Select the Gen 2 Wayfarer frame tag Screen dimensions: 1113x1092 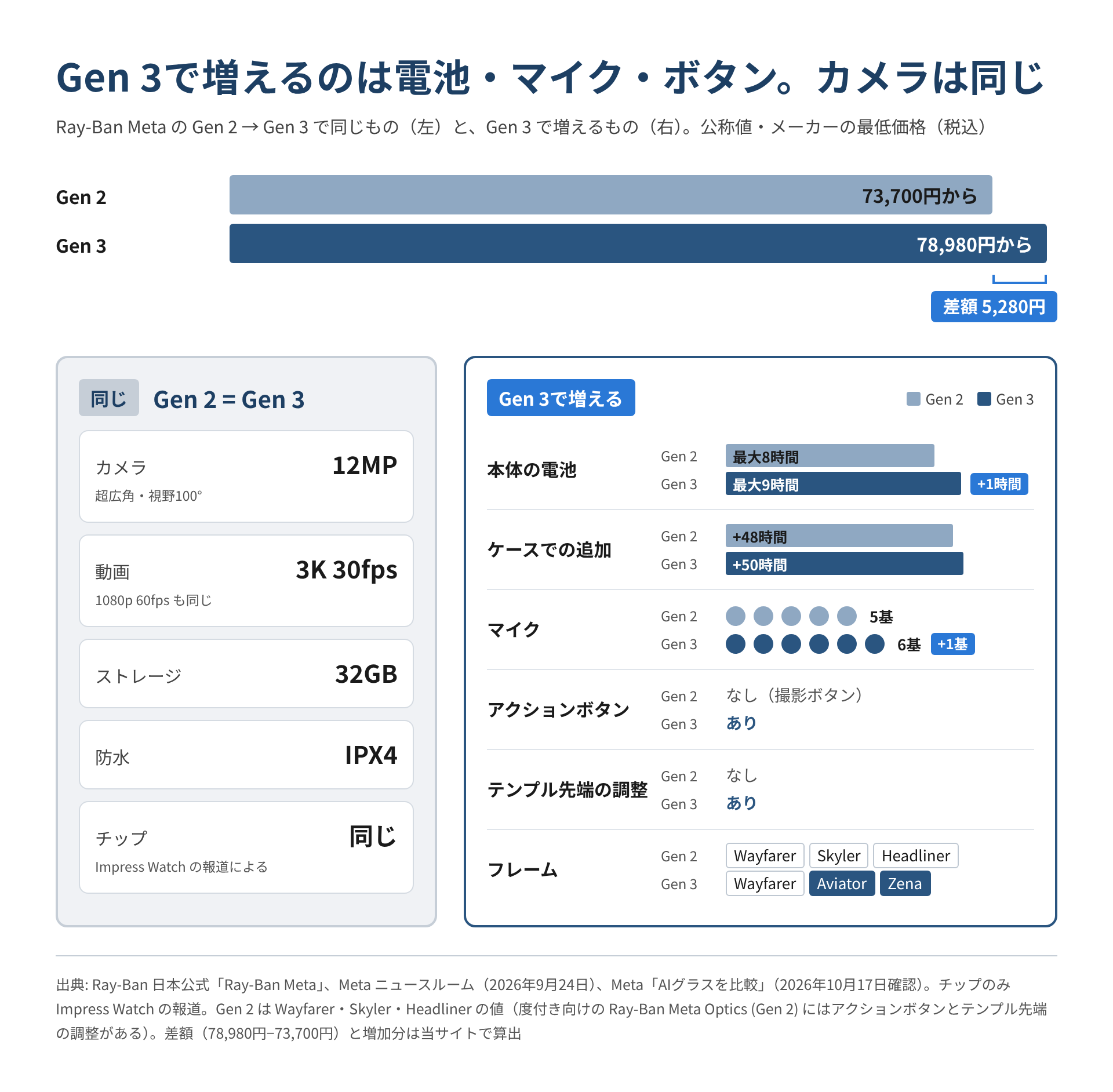[765, 856]
